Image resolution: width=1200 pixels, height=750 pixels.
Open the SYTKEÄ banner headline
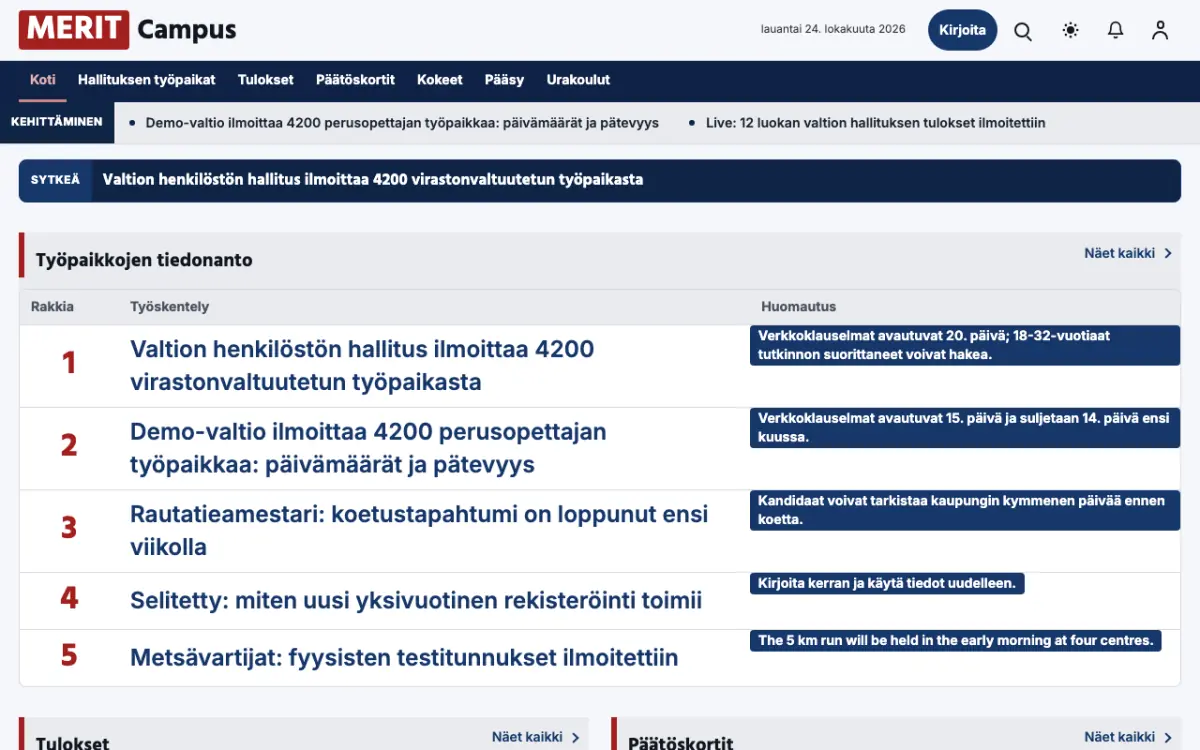[373, 180]
